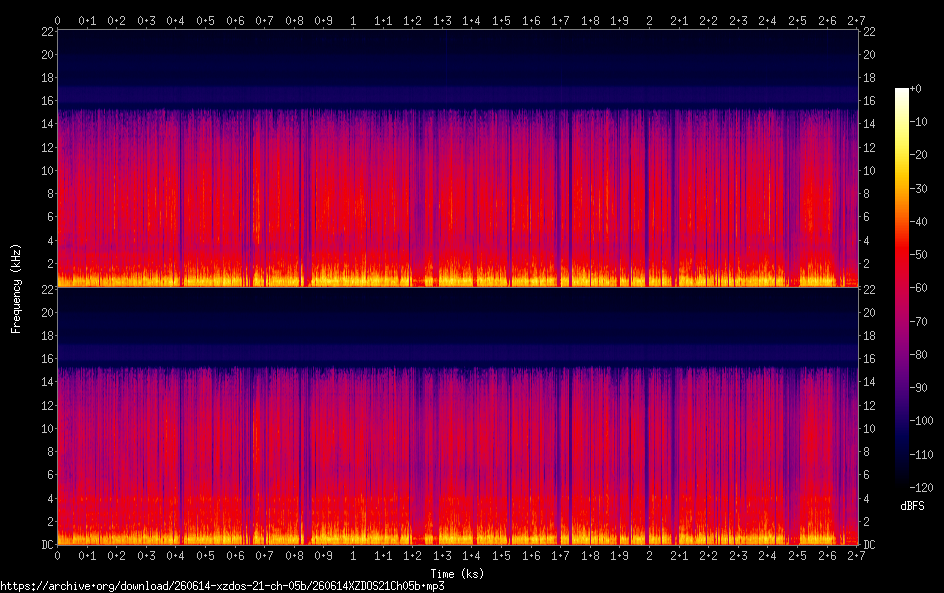Click "2.7" tick on the top time axis
Screen dimensions: 944x593
click(856, 21)
